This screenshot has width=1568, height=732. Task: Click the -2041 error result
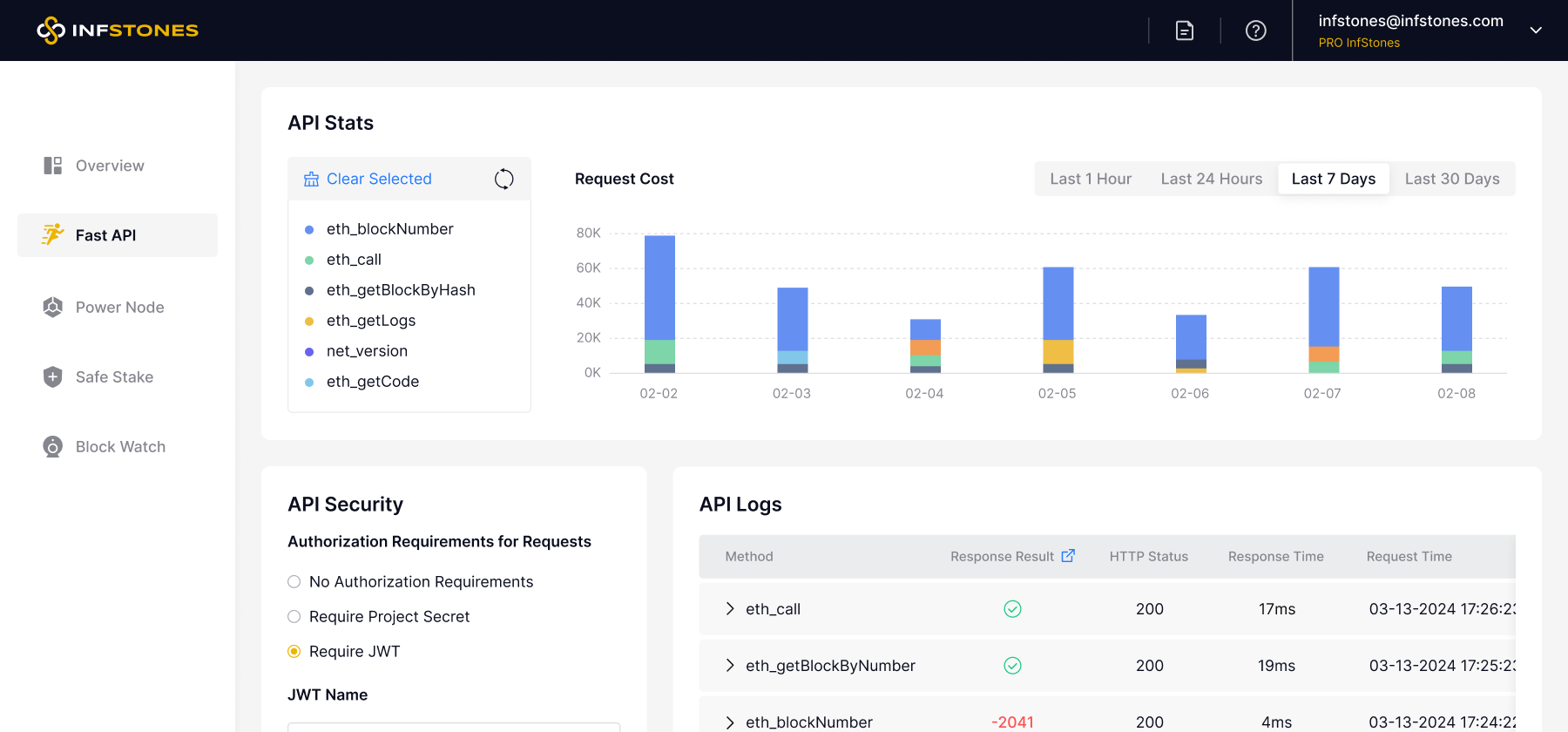(1012, 722)
